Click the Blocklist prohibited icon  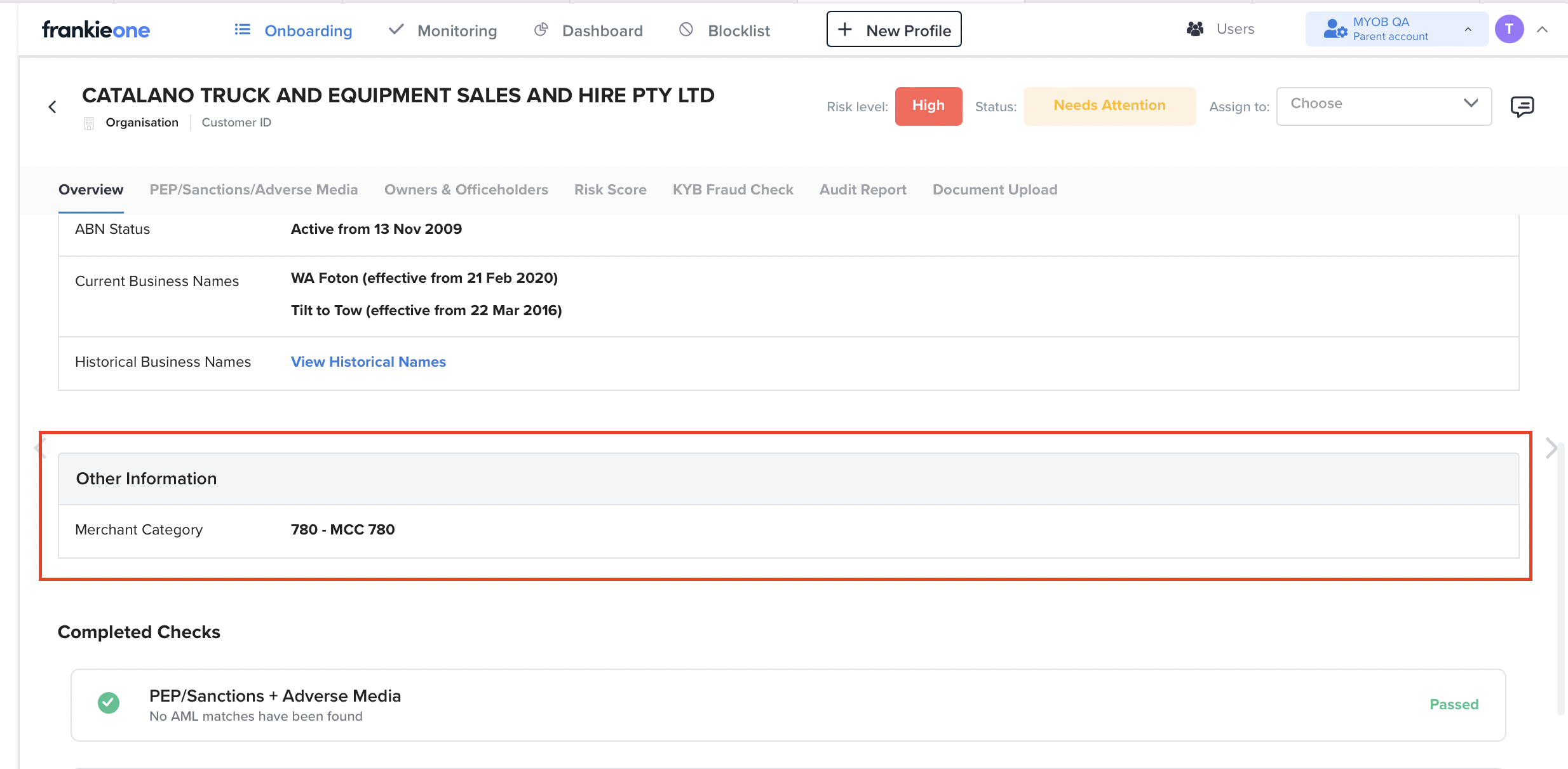[686, 30]
